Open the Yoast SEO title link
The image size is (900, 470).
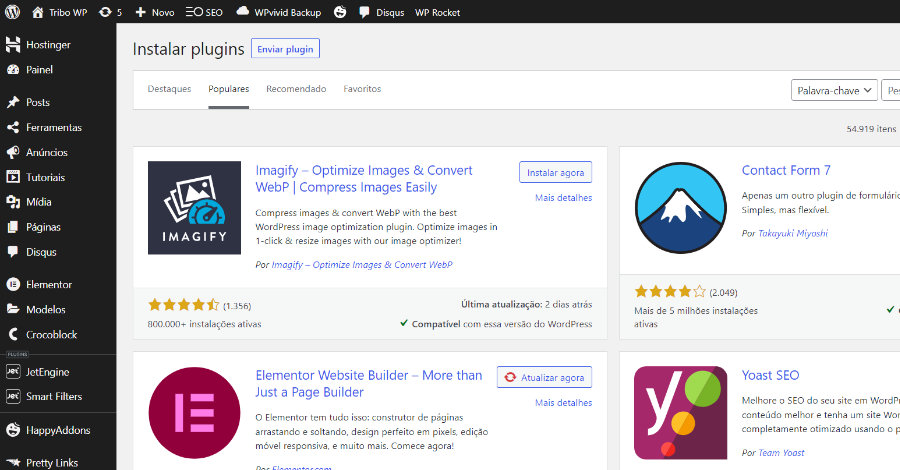pos(770,375)
